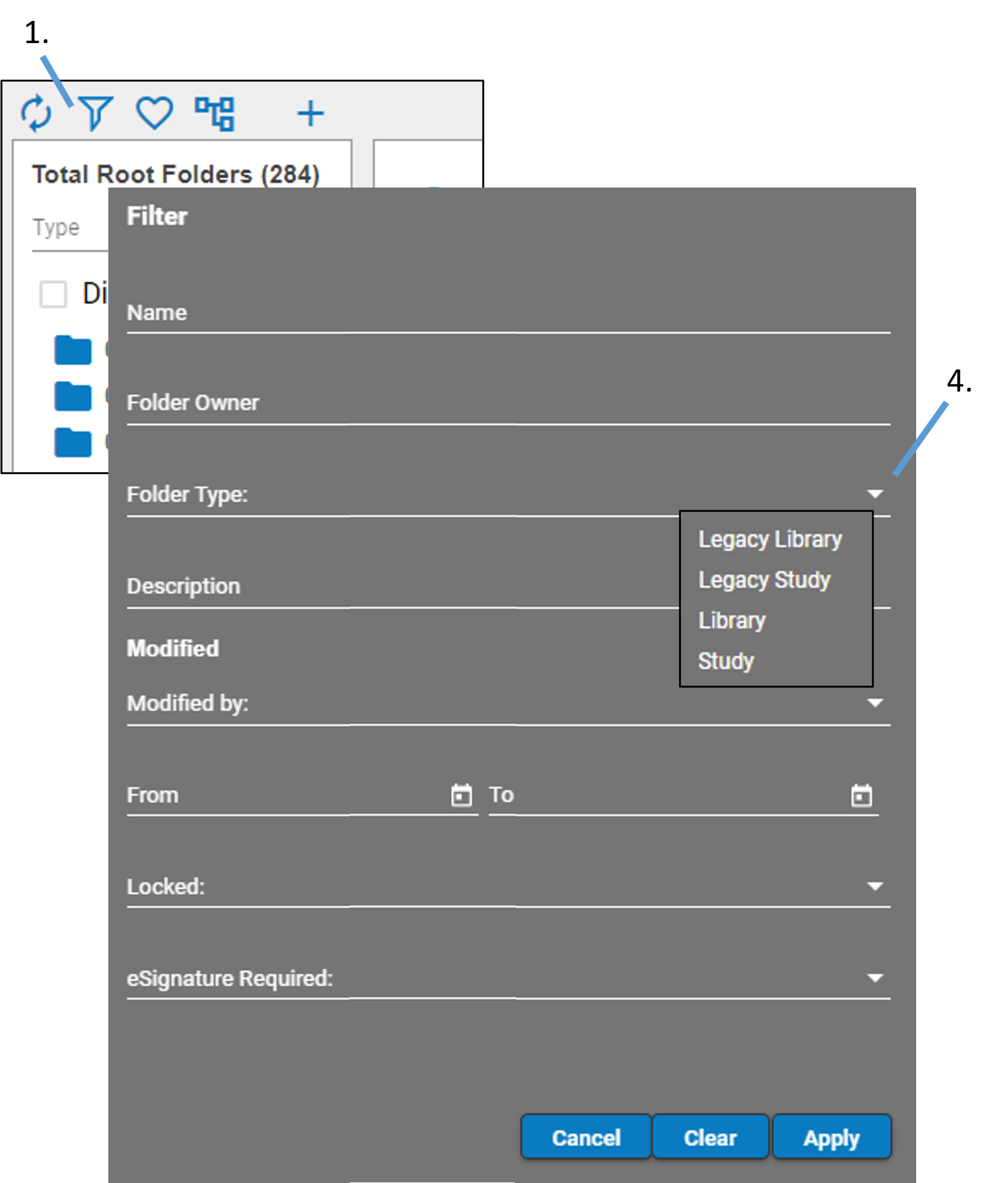Open the From date calendar icon
Image resolution: width=1008 pixels, height=1183 pixels.
[461, 795]
